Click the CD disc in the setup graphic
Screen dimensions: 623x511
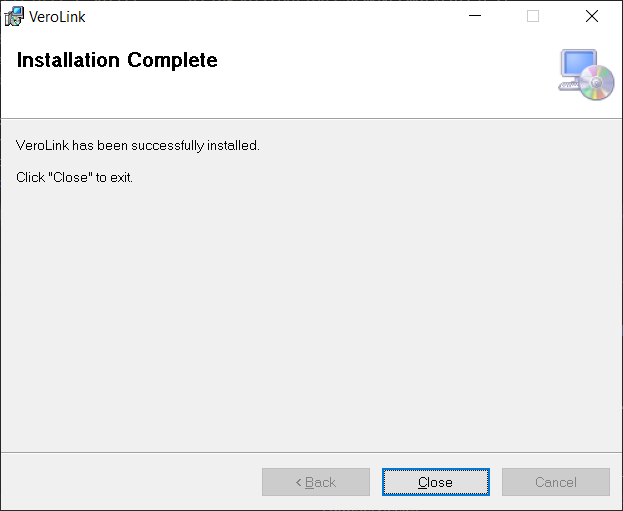597,83
